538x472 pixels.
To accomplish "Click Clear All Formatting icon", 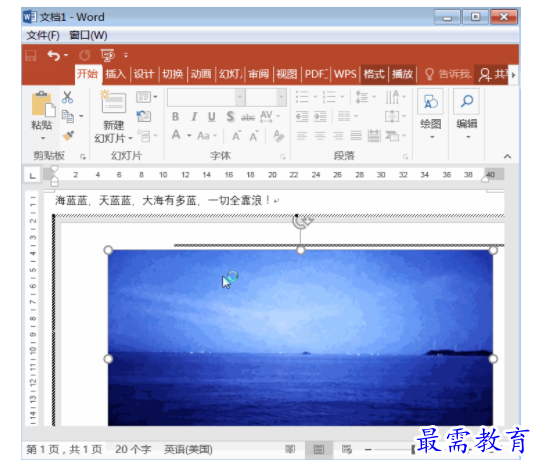I will tap(279, 136).
